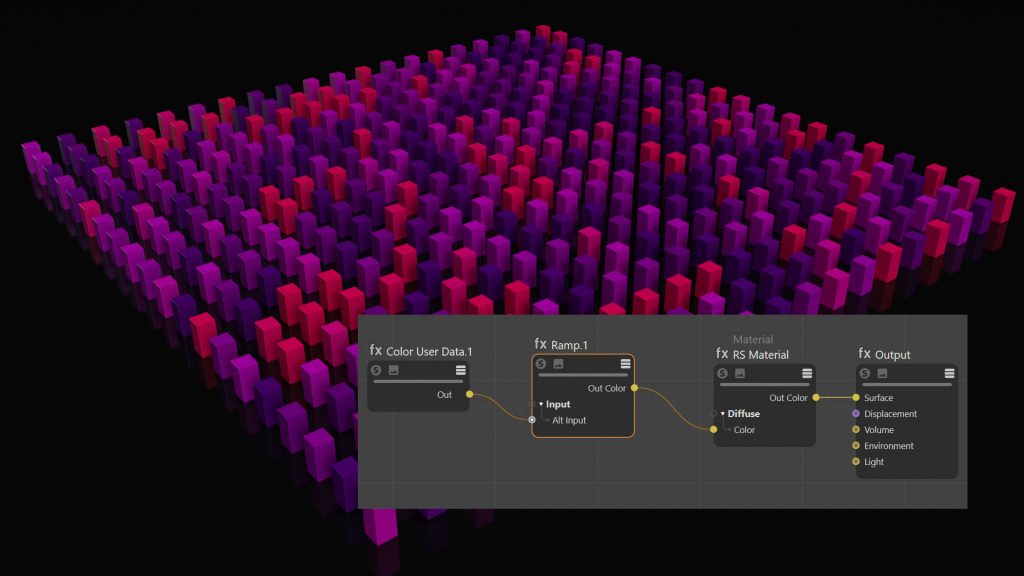Select the Color User Data.1 node title
Screen dimensions: 1024x576
tap(429, 351)
